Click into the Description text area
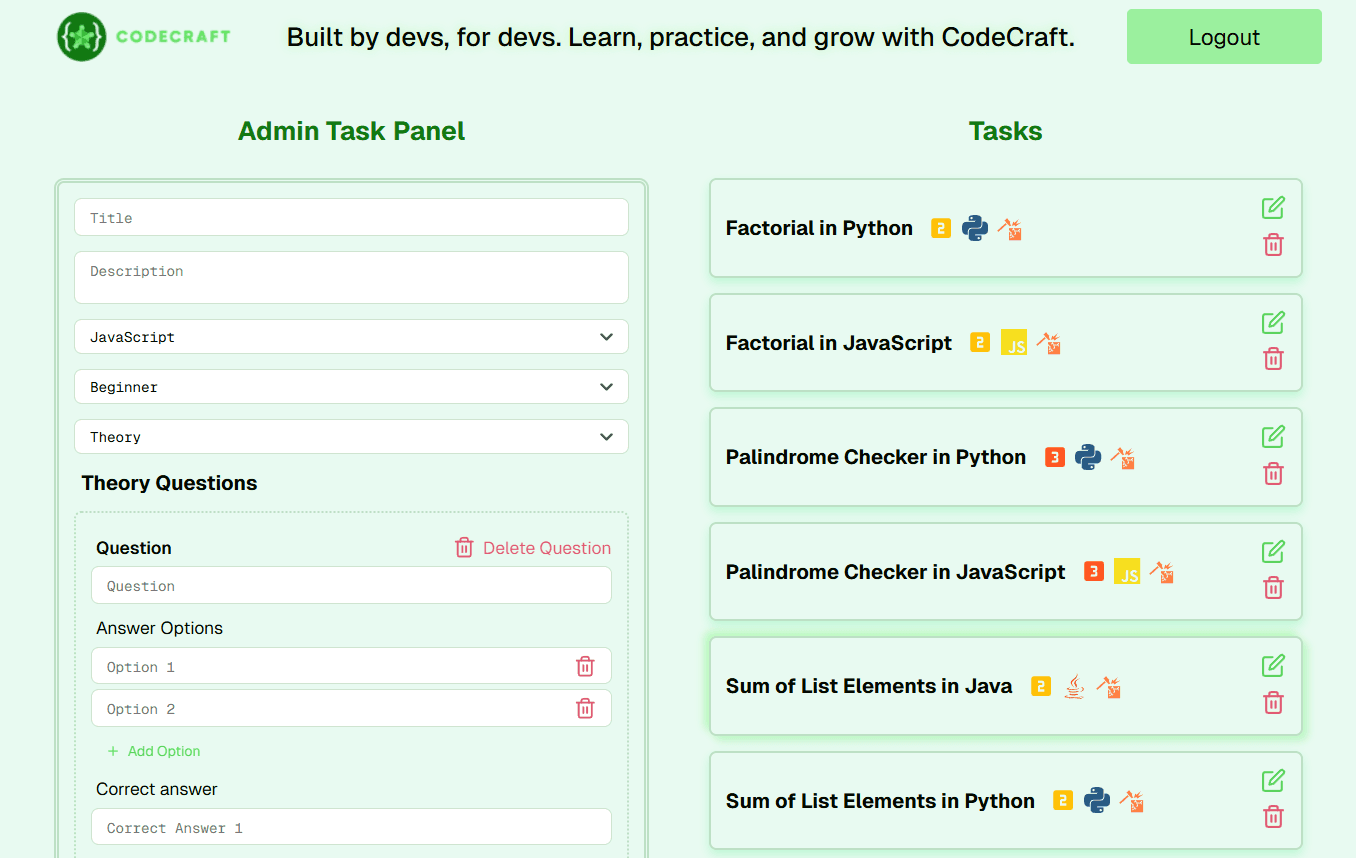This screenshot has height=858, width=1356. pyautogui.click(x=351, y=277)
